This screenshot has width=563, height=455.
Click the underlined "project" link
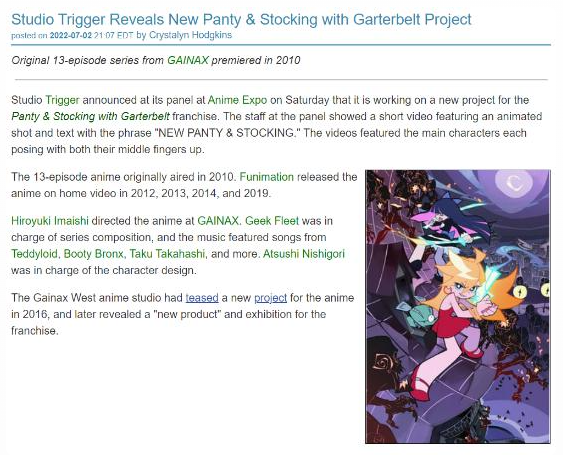point(270,298)
